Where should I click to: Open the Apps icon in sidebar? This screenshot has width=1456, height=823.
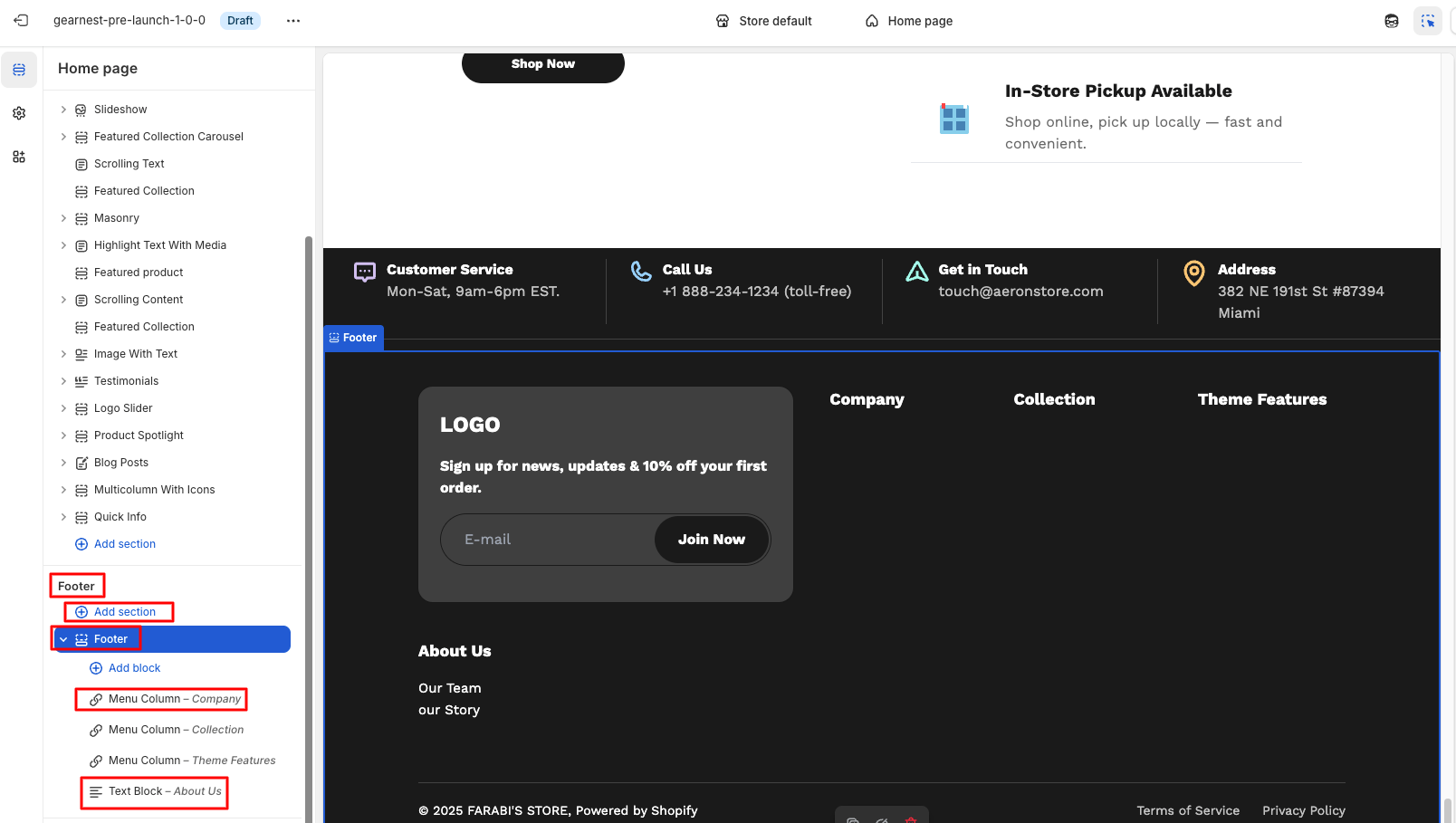tap(19, 157)
